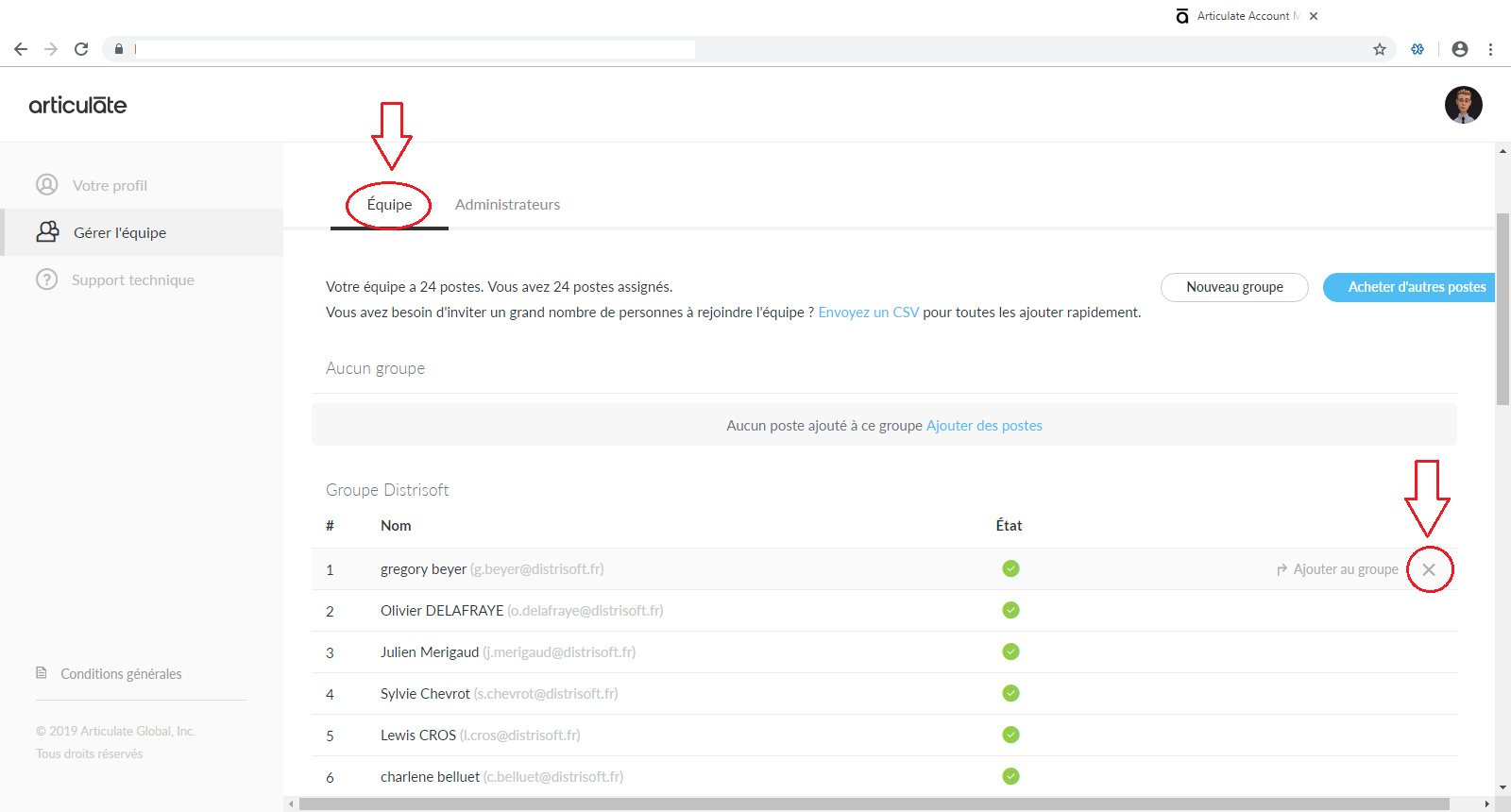Select the Sylvie Chevrot name text
Screen dimensions: 1511x812
coord(425,694)
